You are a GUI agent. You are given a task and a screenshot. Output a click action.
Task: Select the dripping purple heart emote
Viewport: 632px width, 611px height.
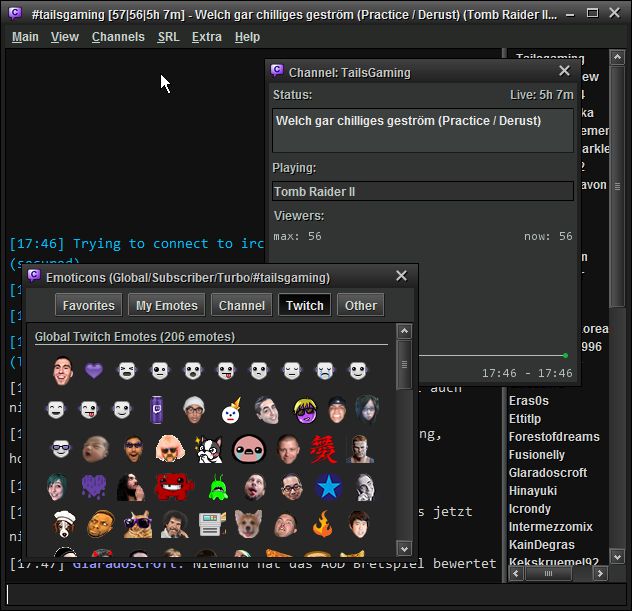click(94, 486)
